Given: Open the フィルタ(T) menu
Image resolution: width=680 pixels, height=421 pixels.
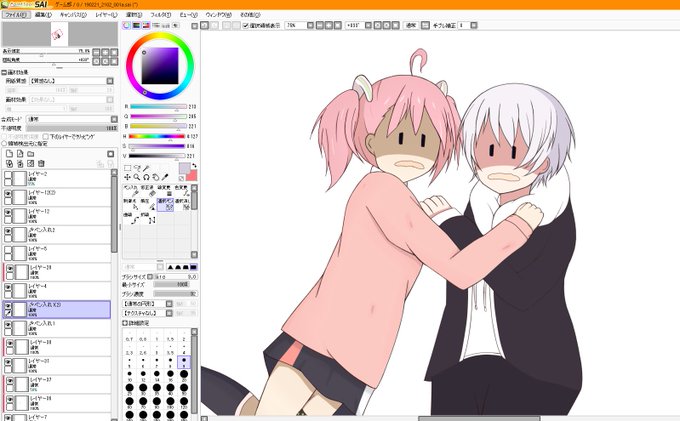Looking at the screenshot, I should point(161,15).
